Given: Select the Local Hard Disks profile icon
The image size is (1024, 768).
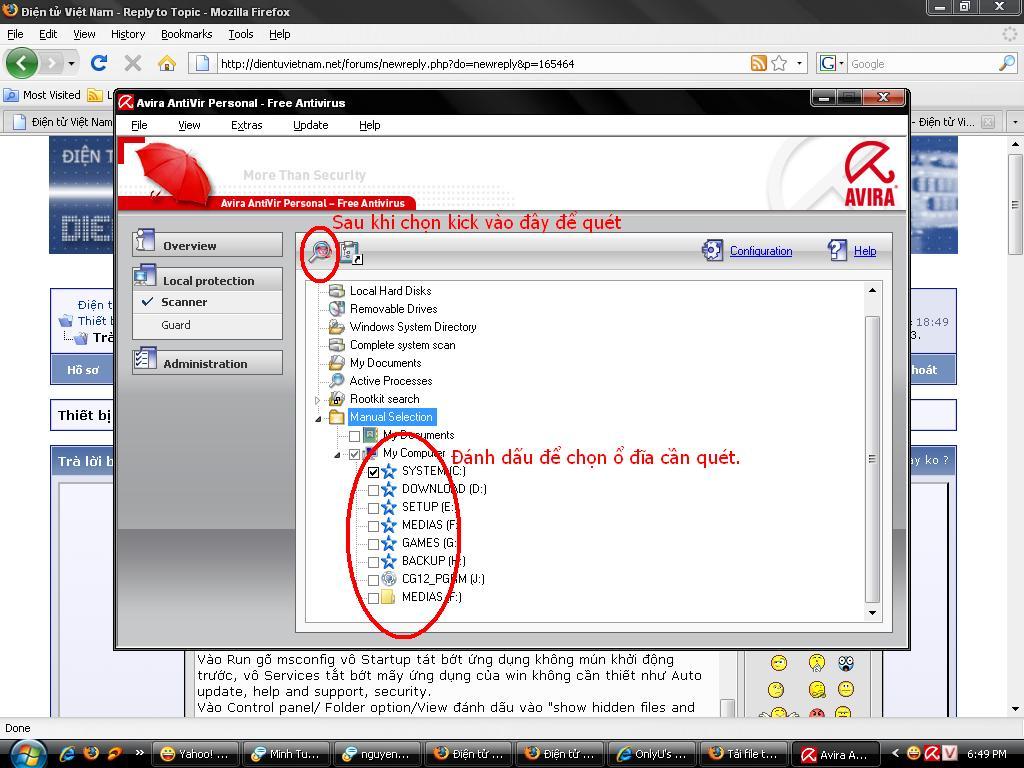Looking at the screenshot, I should [x=337, y=291].
